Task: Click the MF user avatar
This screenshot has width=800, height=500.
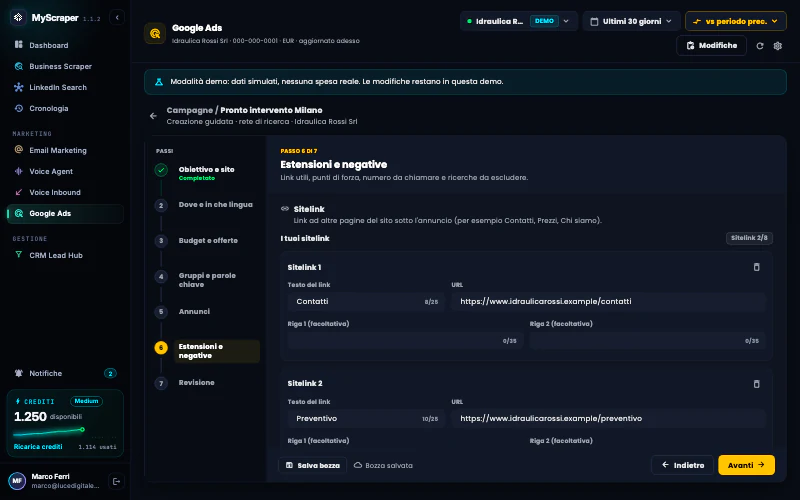Action: (x=17, y=481)
